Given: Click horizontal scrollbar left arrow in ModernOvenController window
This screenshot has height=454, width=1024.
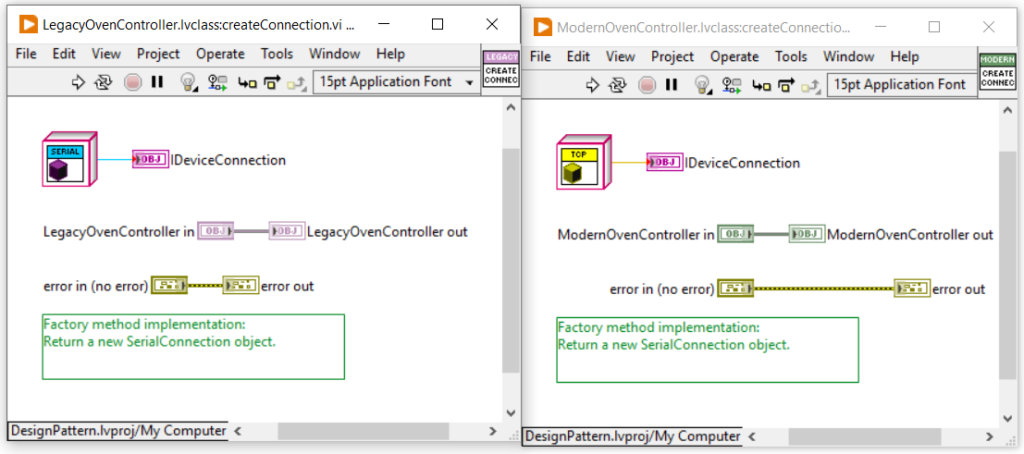Looking at the screenshot, I should 751,436.
